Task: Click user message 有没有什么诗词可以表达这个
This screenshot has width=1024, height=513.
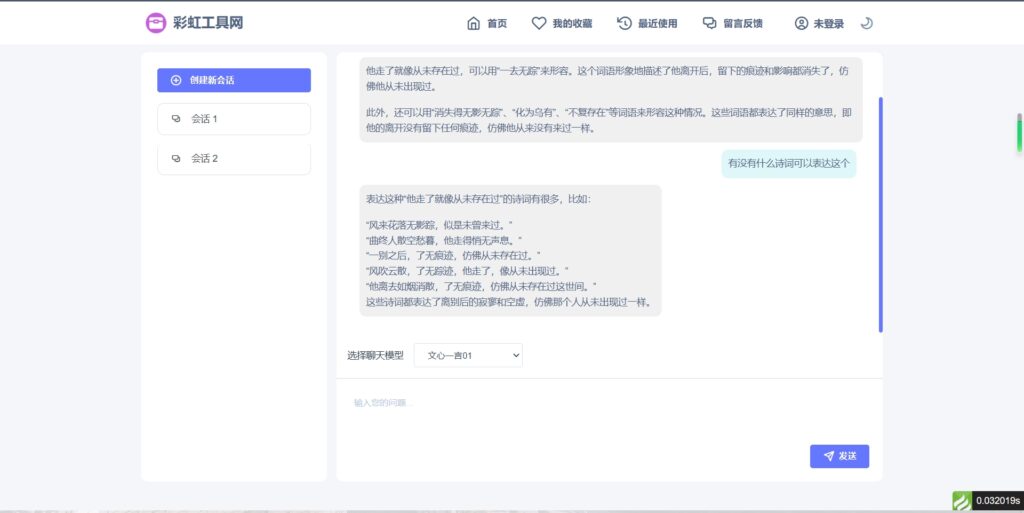Action: click(x=789, y=163)
